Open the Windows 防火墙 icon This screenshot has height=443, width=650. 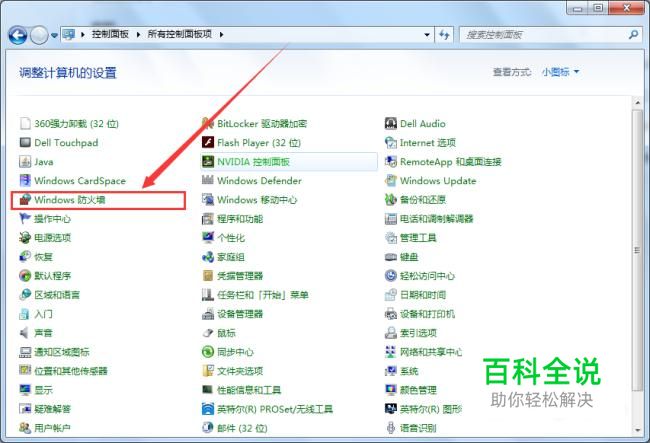[25, 200]
